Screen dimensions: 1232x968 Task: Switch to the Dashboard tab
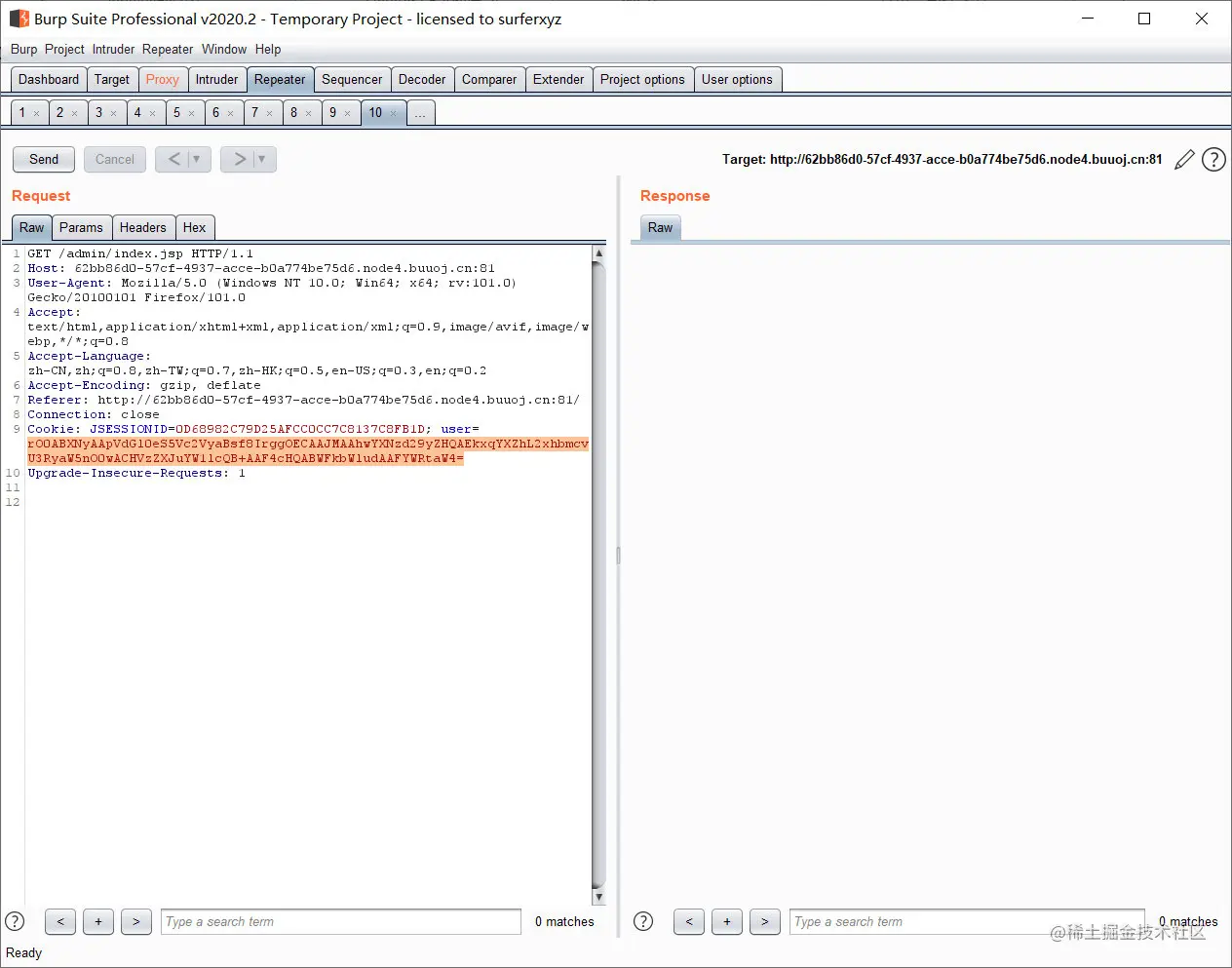click(x=49, y=80)
